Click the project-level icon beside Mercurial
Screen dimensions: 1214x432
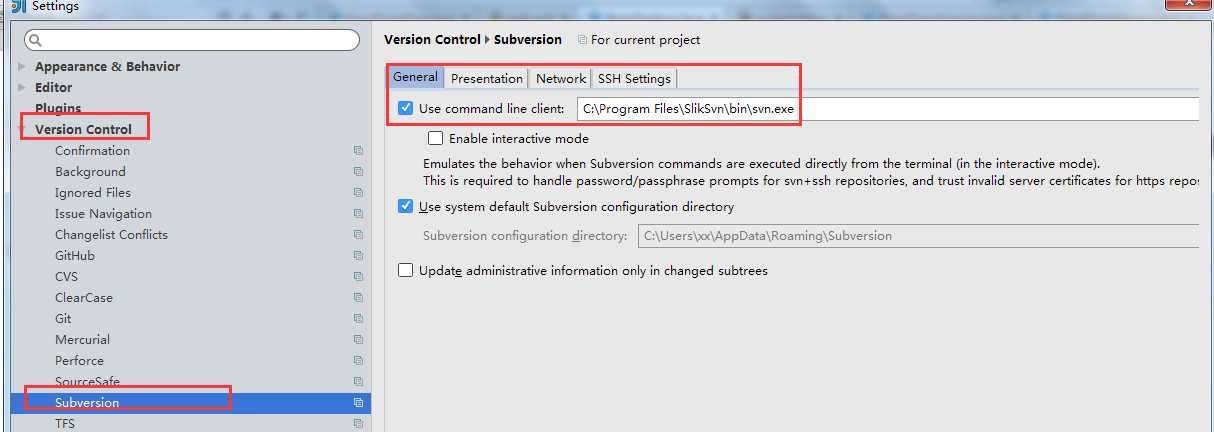[358, 340]
